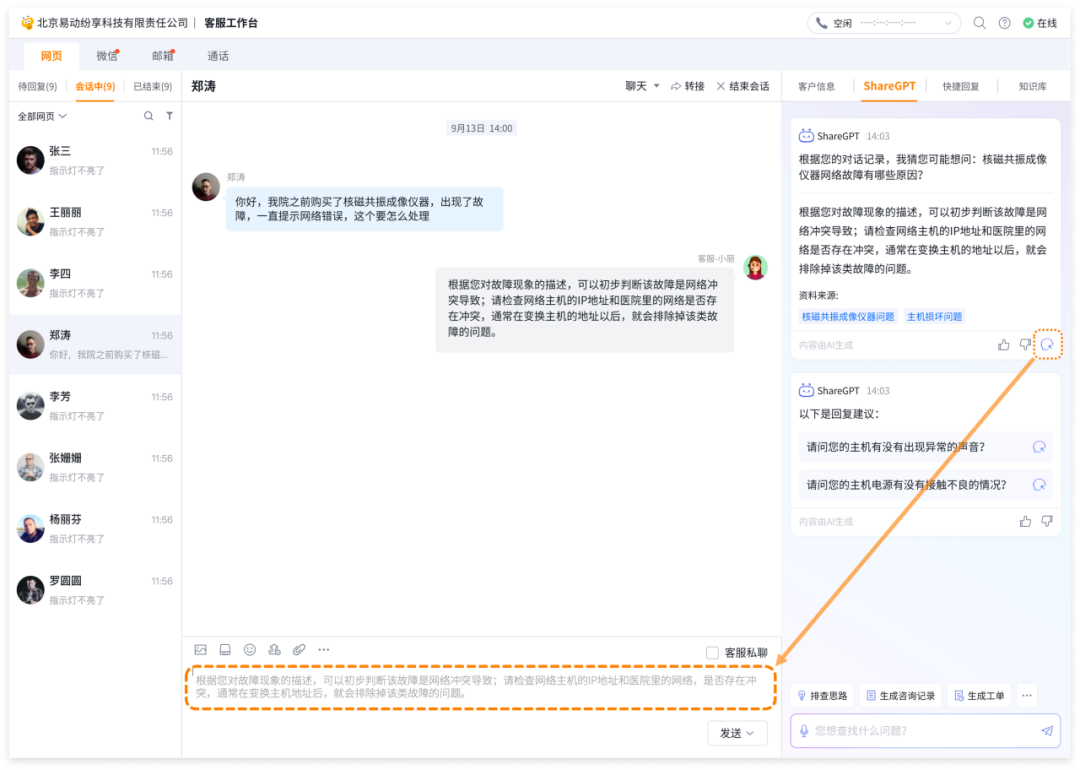Switch to the 网页 channel tab
Screen dimensions: 1080x770
(x=51, y=56)
